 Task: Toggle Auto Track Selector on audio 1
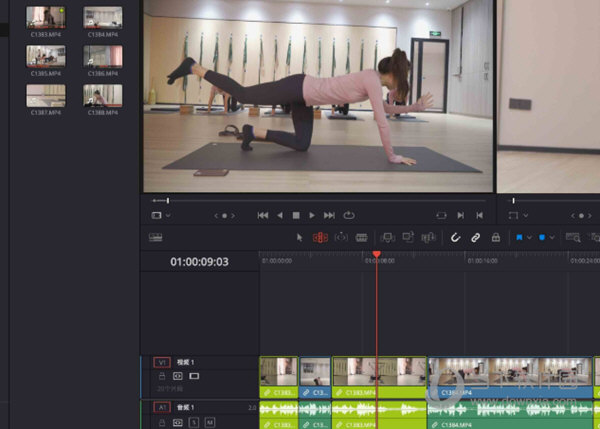tap(178, 422)
